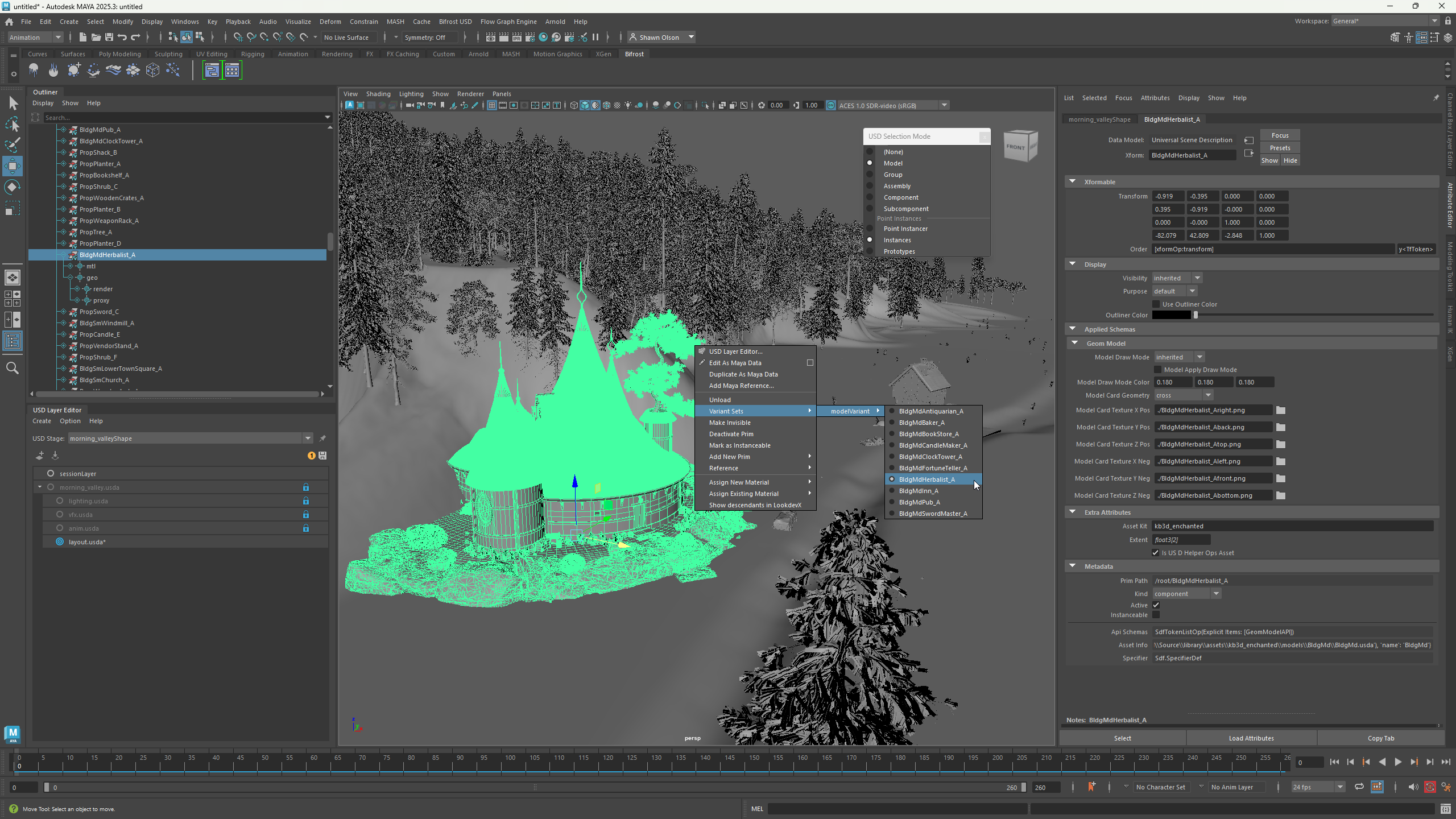1456x819 pixels.
Task: Open the Render Settings icon
Action: (x=530, y=38)
